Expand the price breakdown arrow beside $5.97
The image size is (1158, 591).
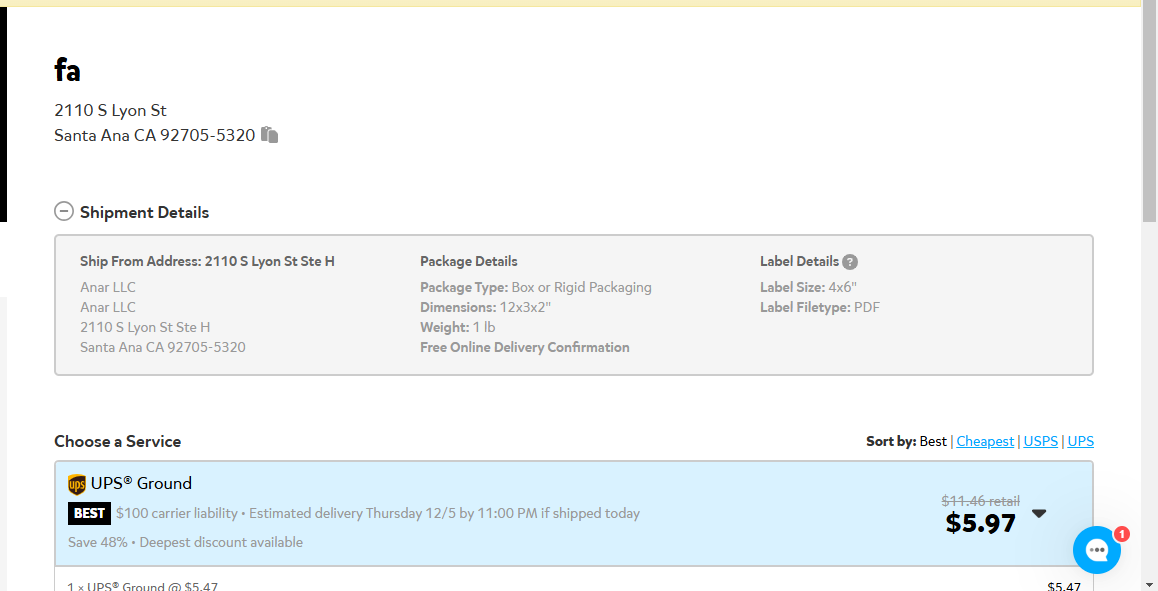point(1039,513)
